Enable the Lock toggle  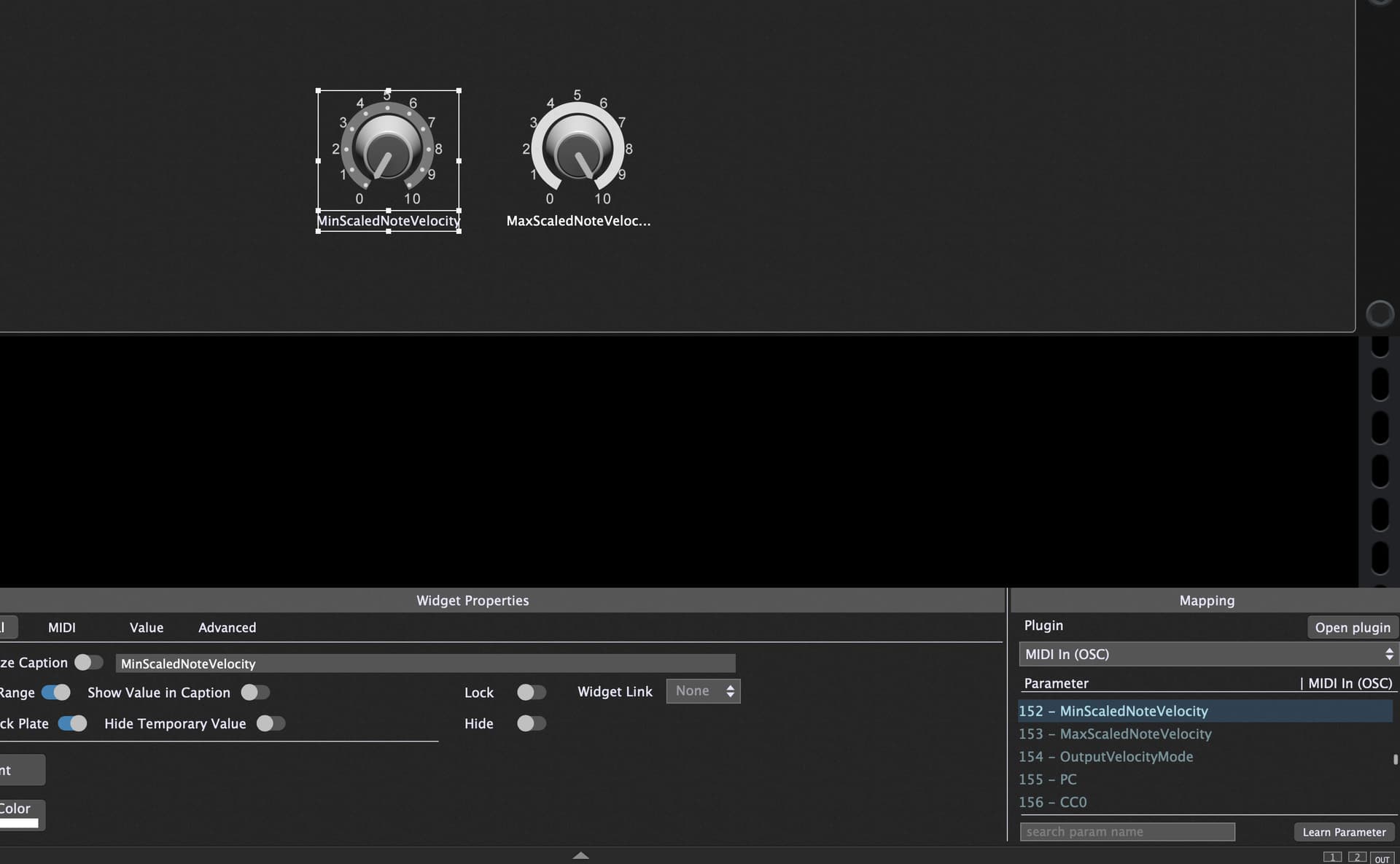(x=531, y=693)
